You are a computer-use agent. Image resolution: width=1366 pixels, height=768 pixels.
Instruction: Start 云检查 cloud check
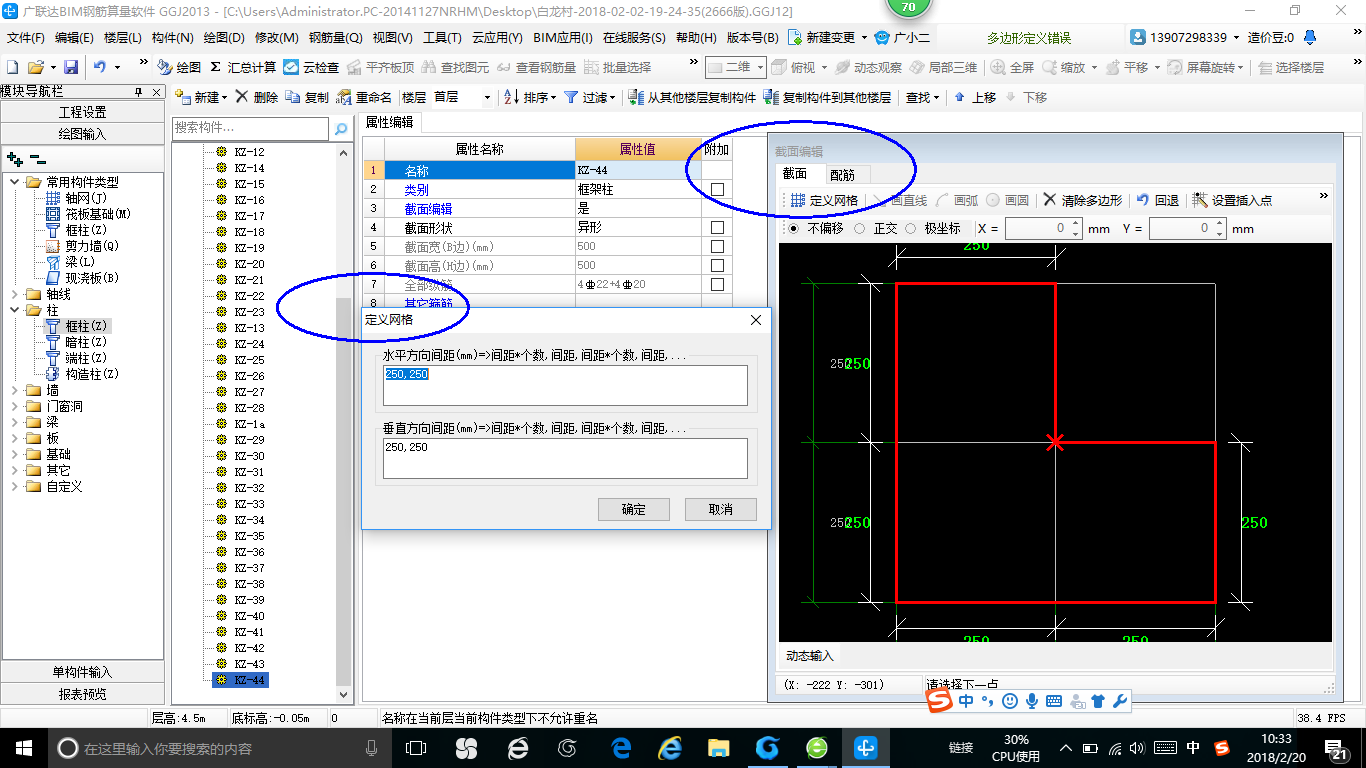[311, 67]
